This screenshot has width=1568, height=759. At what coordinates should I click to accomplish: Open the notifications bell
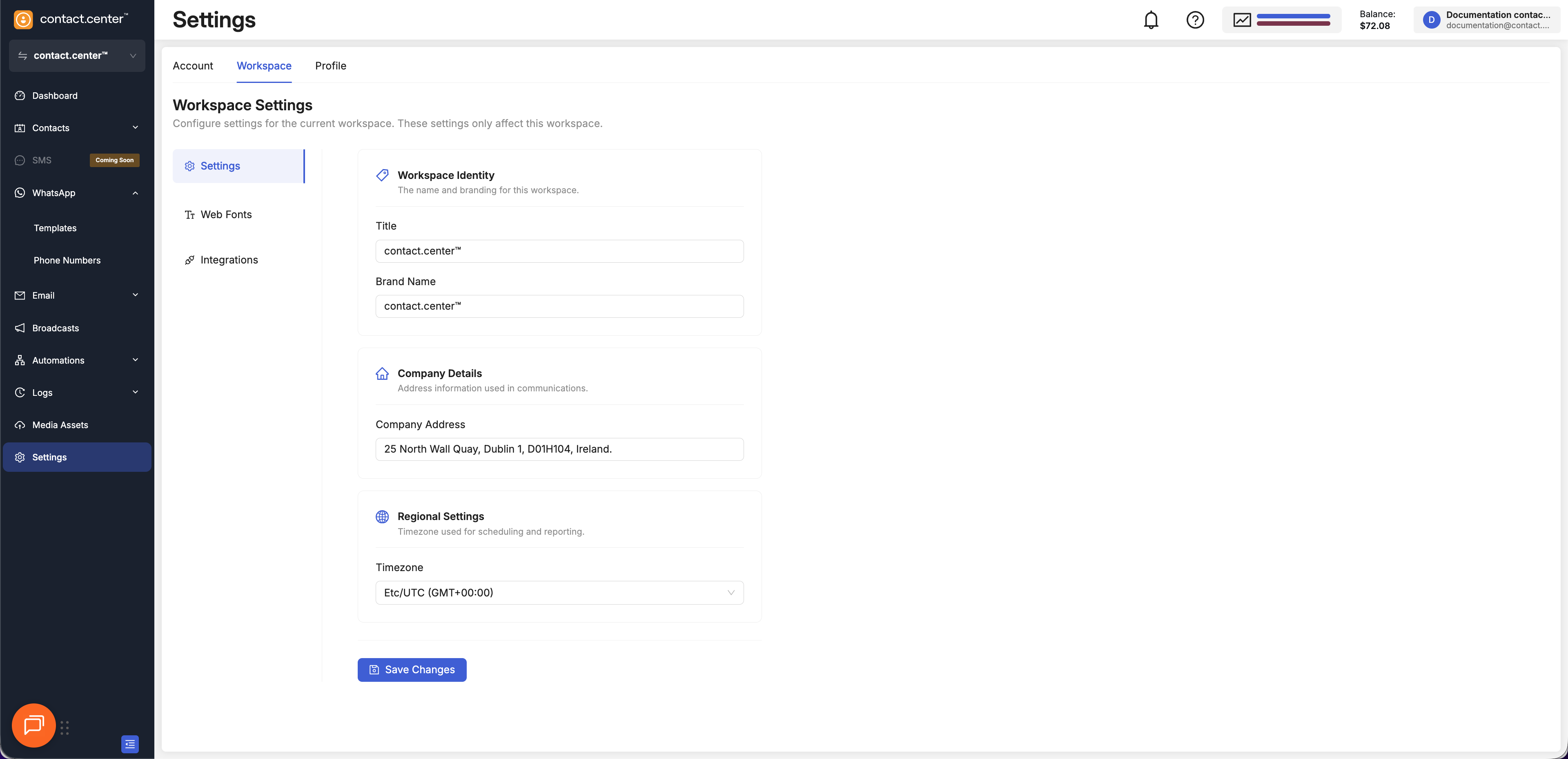point(1150,20)
